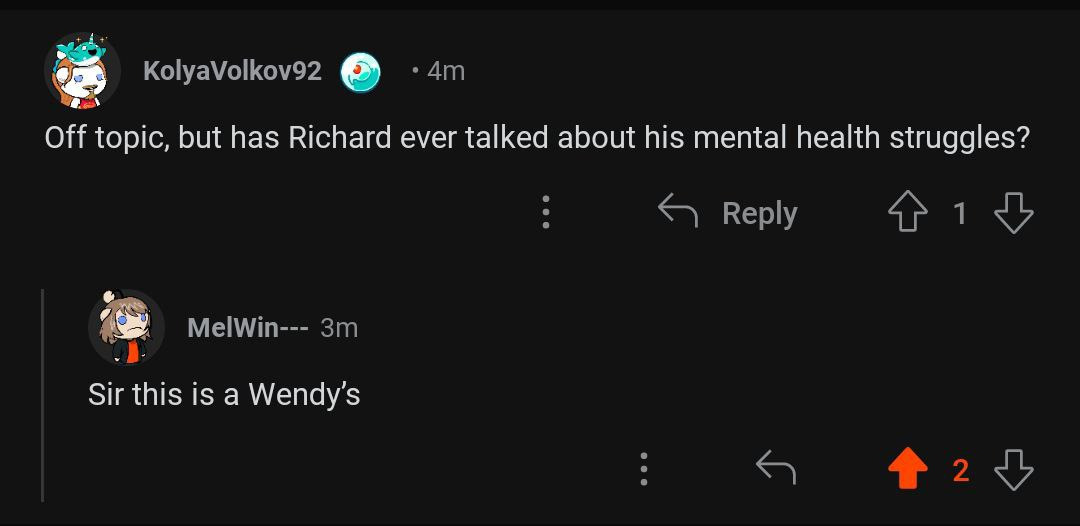The height and width of the screenshot is (526, 1080).
Task: Remove the orange upvote on MelWin's reply
Action: pyautogui.click(x=907, y=469)
